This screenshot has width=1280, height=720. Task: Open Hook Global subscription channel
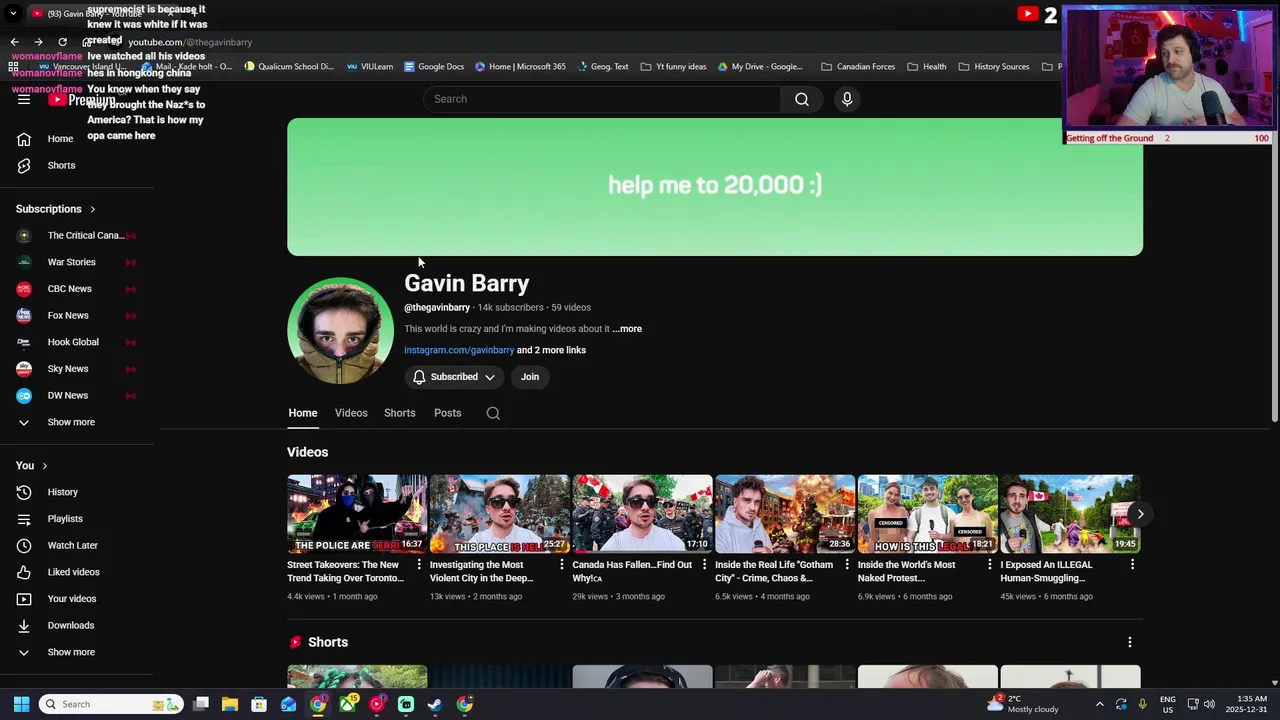pyautogui.click(x=78, y=342)
